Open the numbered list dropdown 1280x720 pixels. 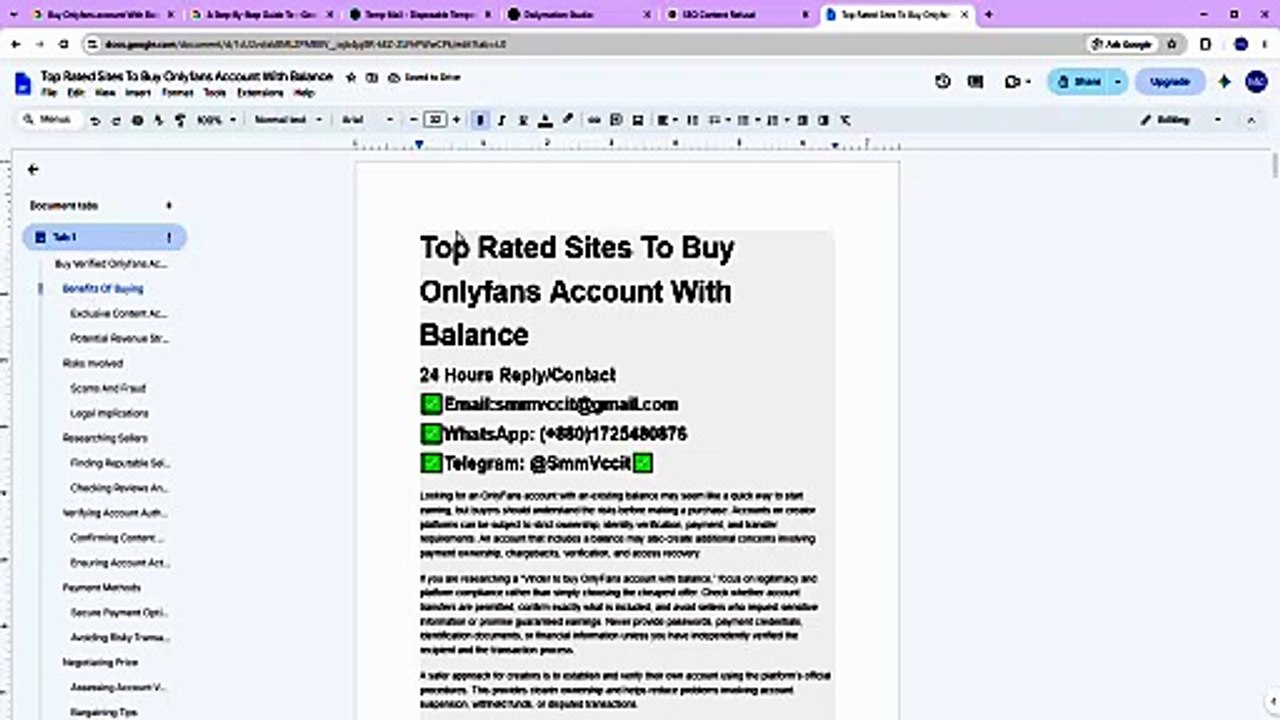[x=776, y=120]
